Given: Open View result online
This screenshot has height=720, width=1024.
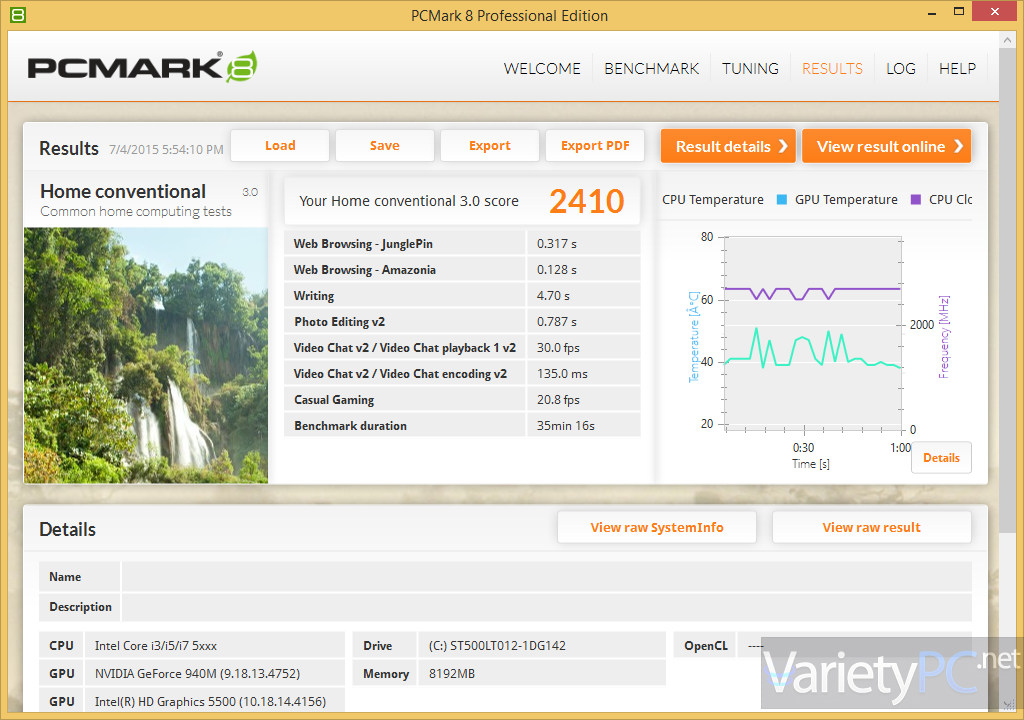Looking at the screenshot, I should pos(886,146).
